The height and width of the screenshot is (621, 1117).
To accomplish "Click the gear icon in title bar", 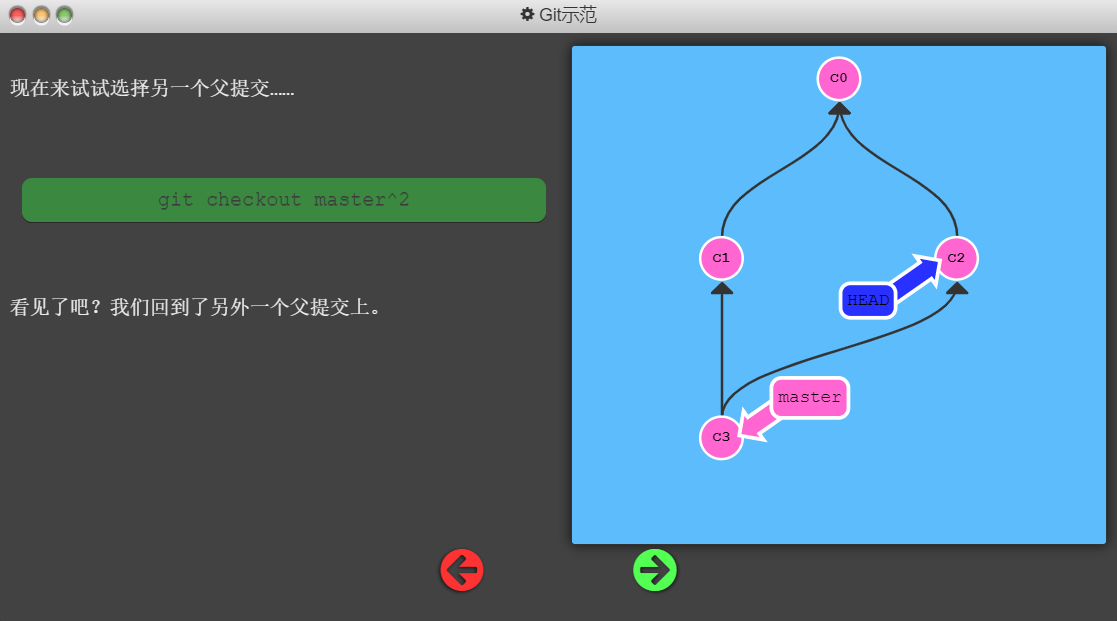I will (x=527, y=15).
